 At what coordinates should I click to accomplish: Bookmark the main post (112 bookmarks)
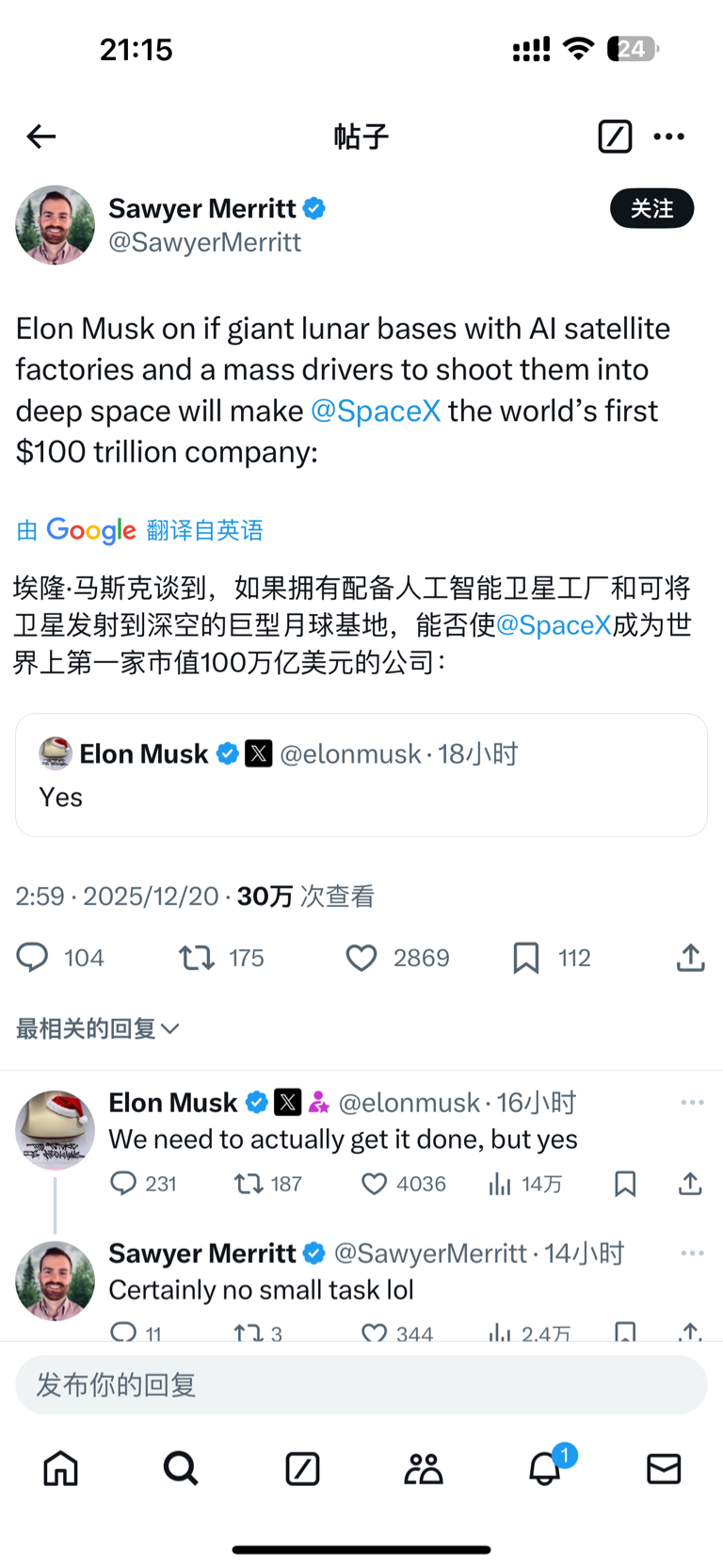pyautogui.click(x=526, y=958)
